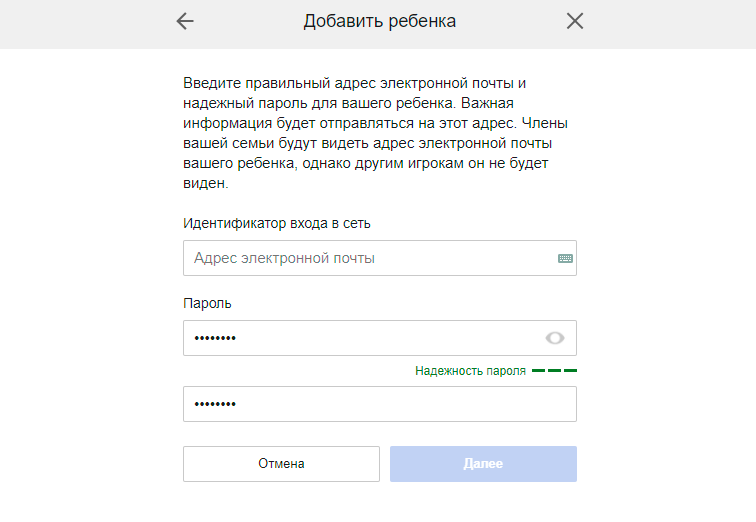Click the Надежность пароля text
Image resolution: width=756 pixels, height=522 pixels.
(470, 371)
